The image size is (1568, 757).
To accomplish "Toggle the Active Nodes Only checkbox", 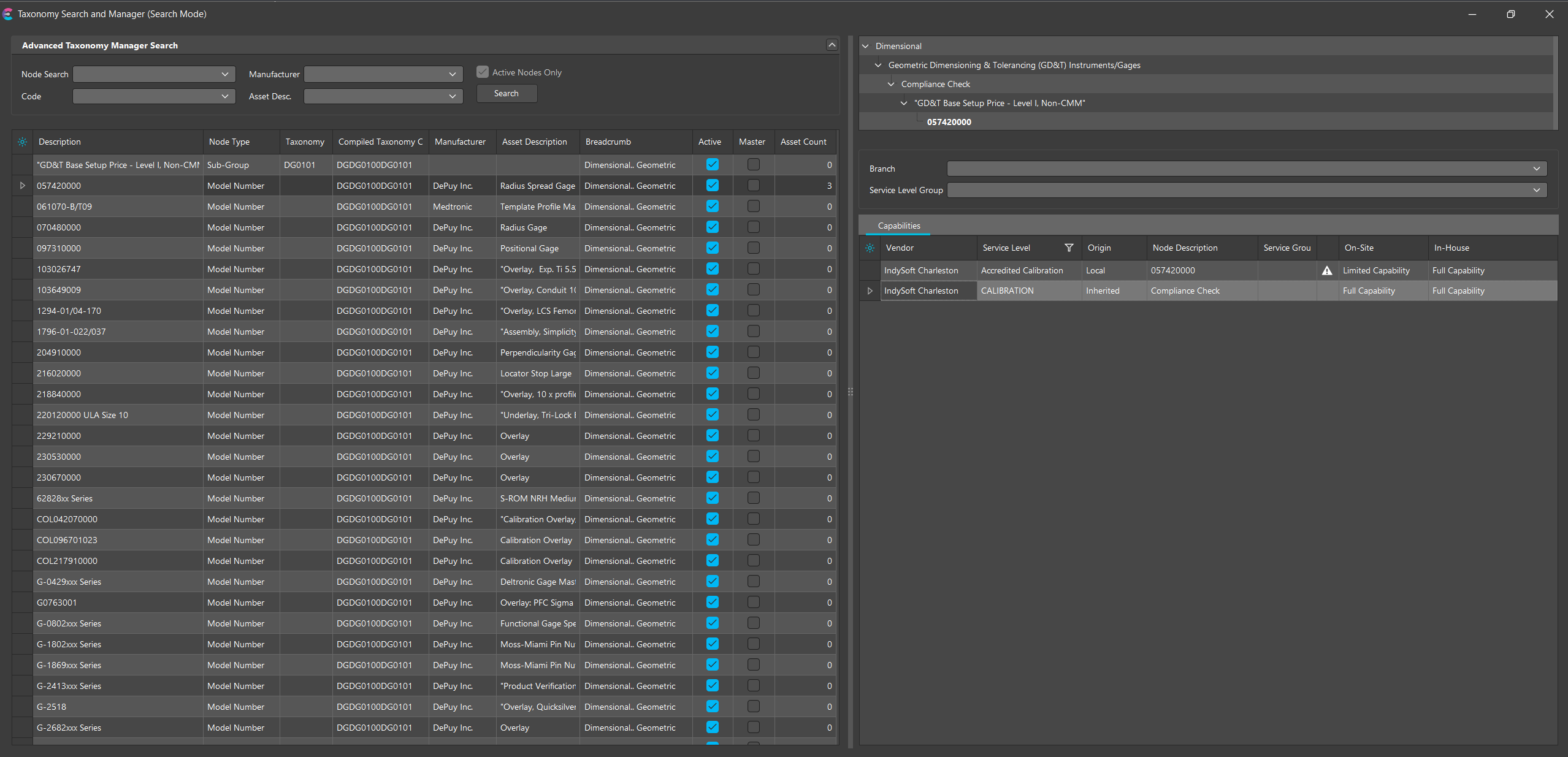I will 483,72.
